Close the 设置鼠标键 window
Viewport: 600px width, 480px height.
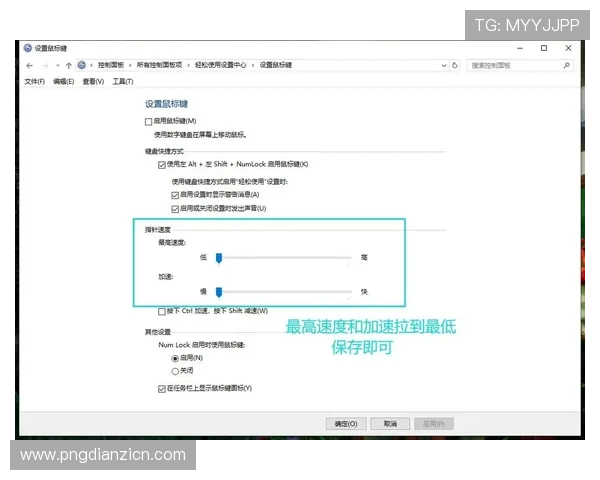tap(568, 48)
